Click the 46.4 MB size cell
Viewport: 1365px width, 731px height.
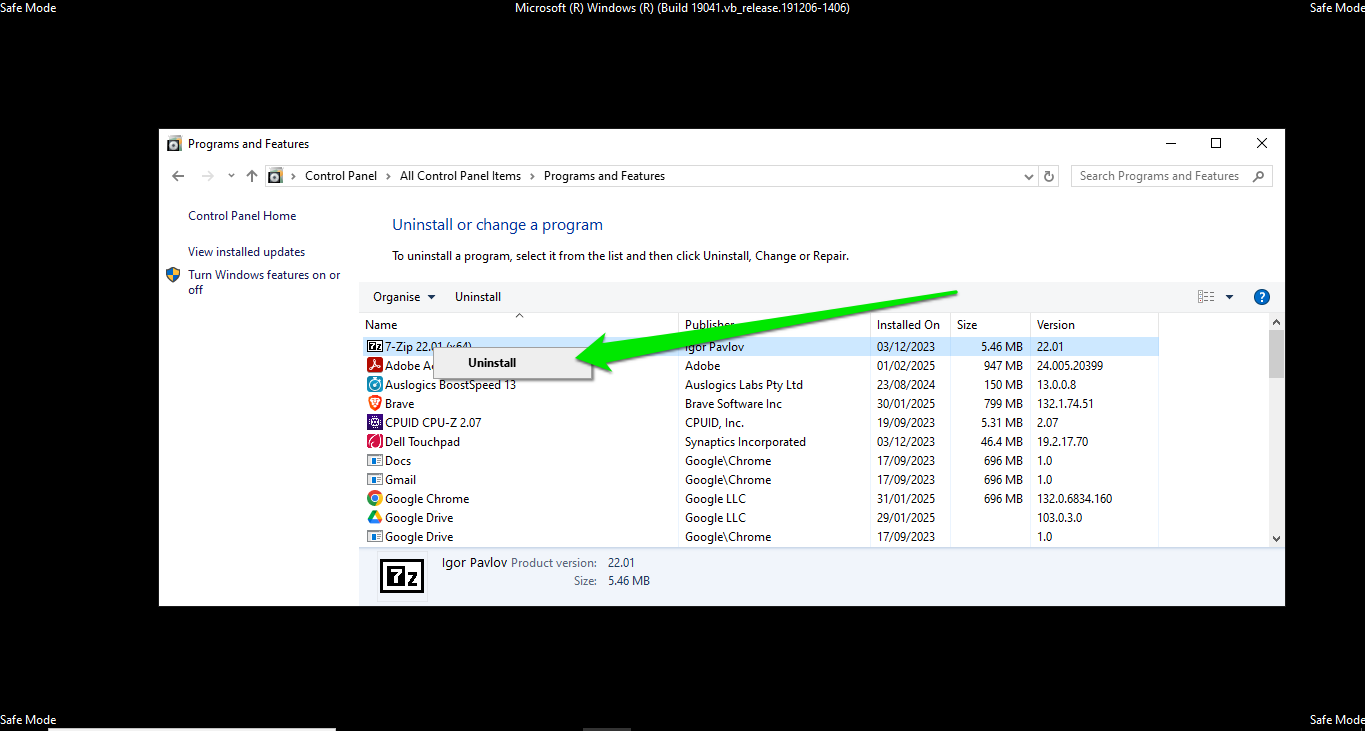point(1001,442)
